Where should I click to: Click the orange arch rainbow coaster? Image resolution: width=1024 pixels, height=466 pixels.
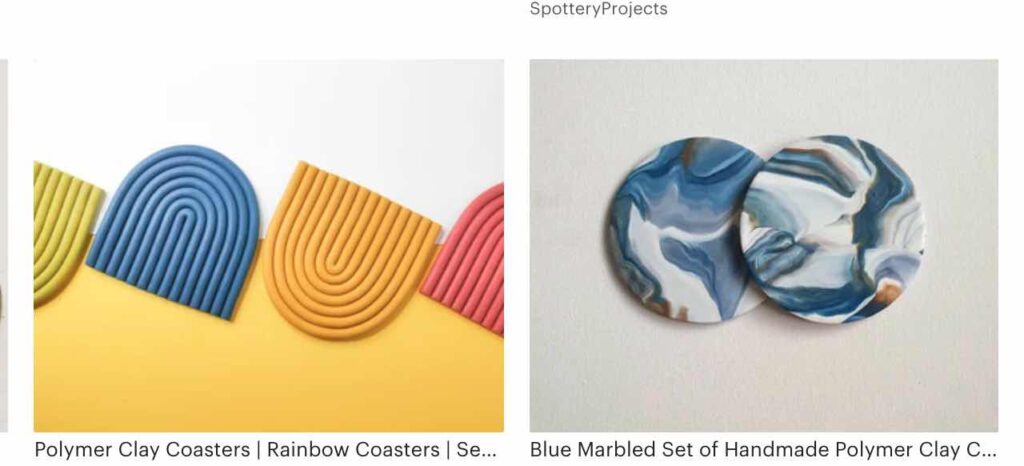[351, 251]
